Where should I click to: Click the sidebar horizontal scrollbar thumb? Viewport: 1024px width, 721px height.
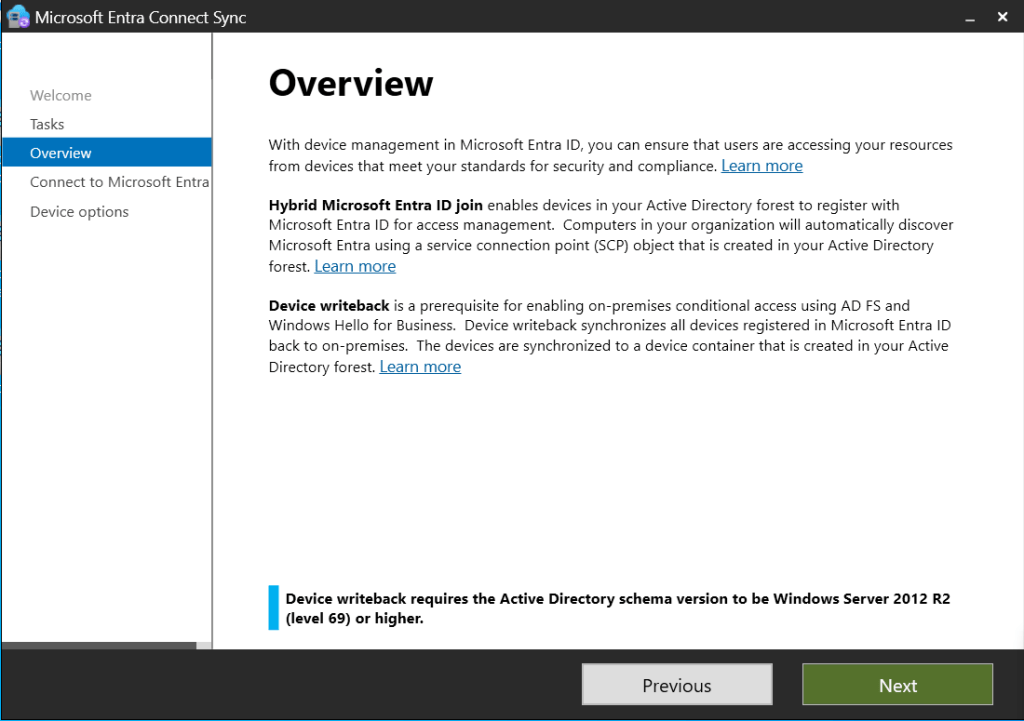[x=98, y=645]
